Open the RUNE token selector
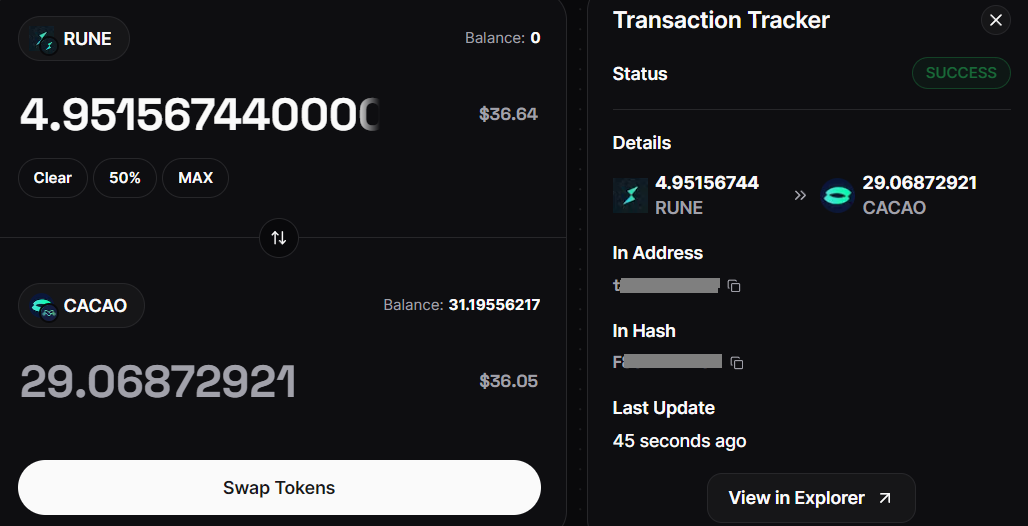The width and height of the screenshot is (1028, 526). [73, 39]
